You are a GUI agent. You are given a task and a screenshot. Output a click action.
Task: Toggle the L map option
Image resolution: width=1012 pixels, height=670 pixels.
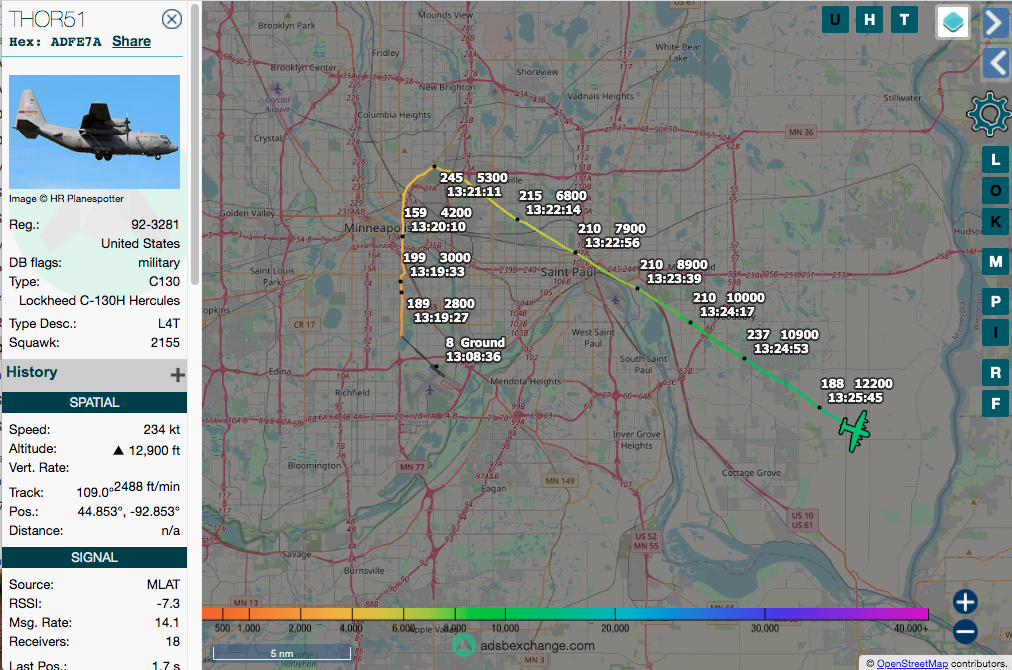[x=996, y=159]
